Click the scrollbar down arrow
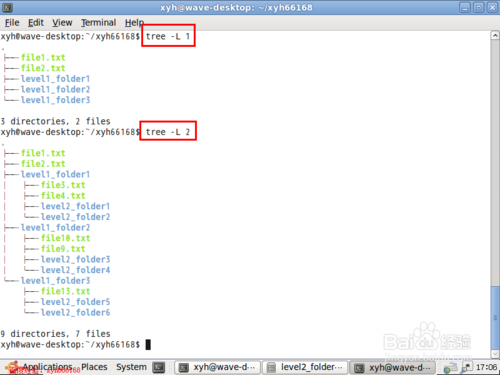500x375 pixels. tap(495, 354)
